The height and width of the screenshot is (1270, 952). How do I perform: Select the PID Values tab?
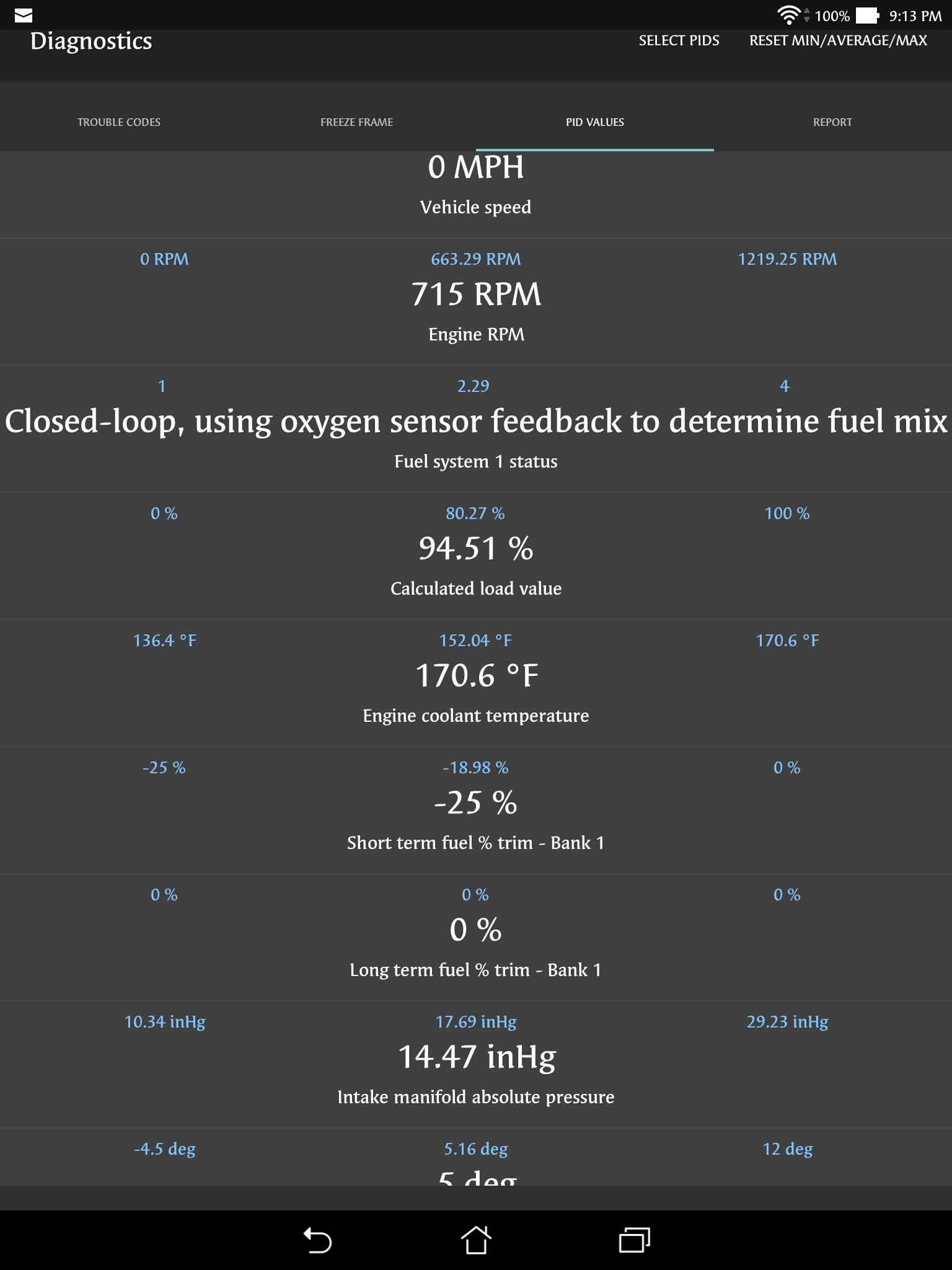click(594, 122)
